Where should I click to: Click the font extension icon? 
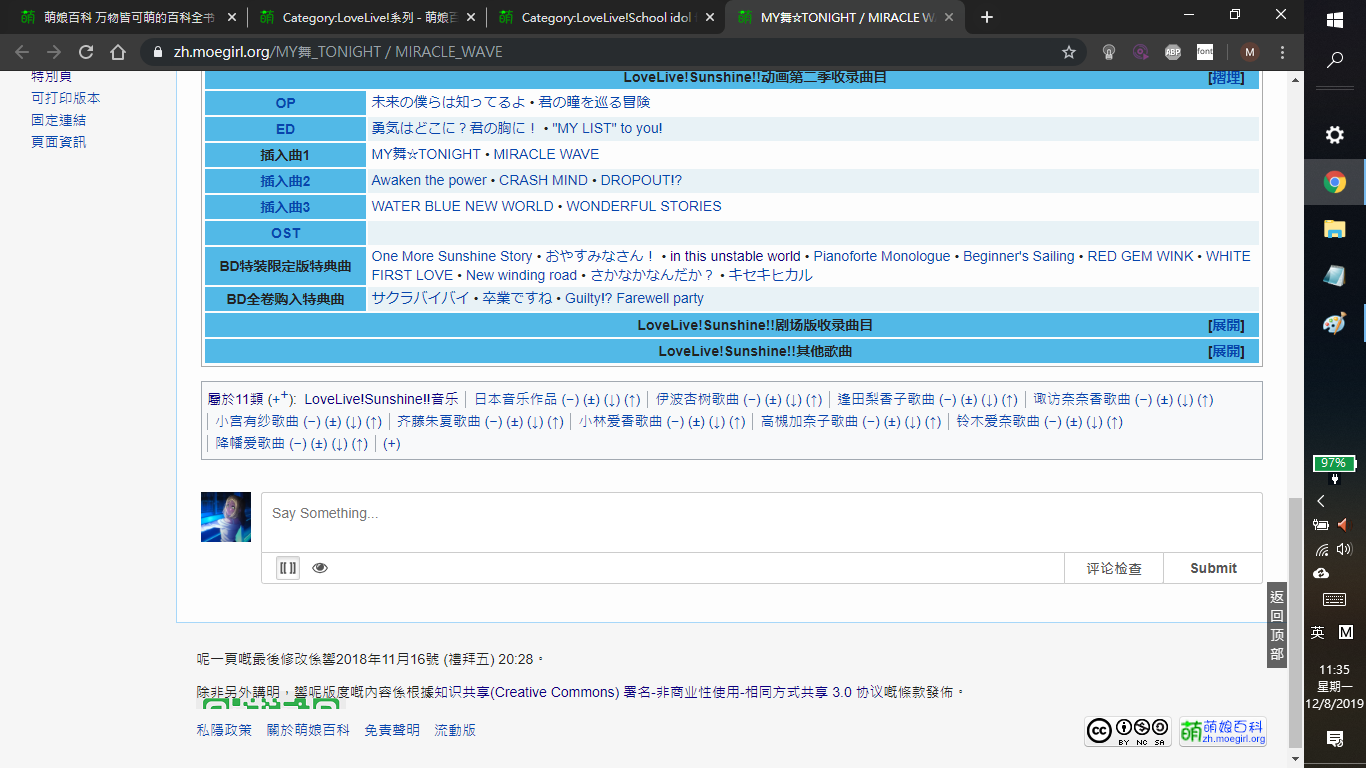pyautogui.click(x=1205, y=52)
